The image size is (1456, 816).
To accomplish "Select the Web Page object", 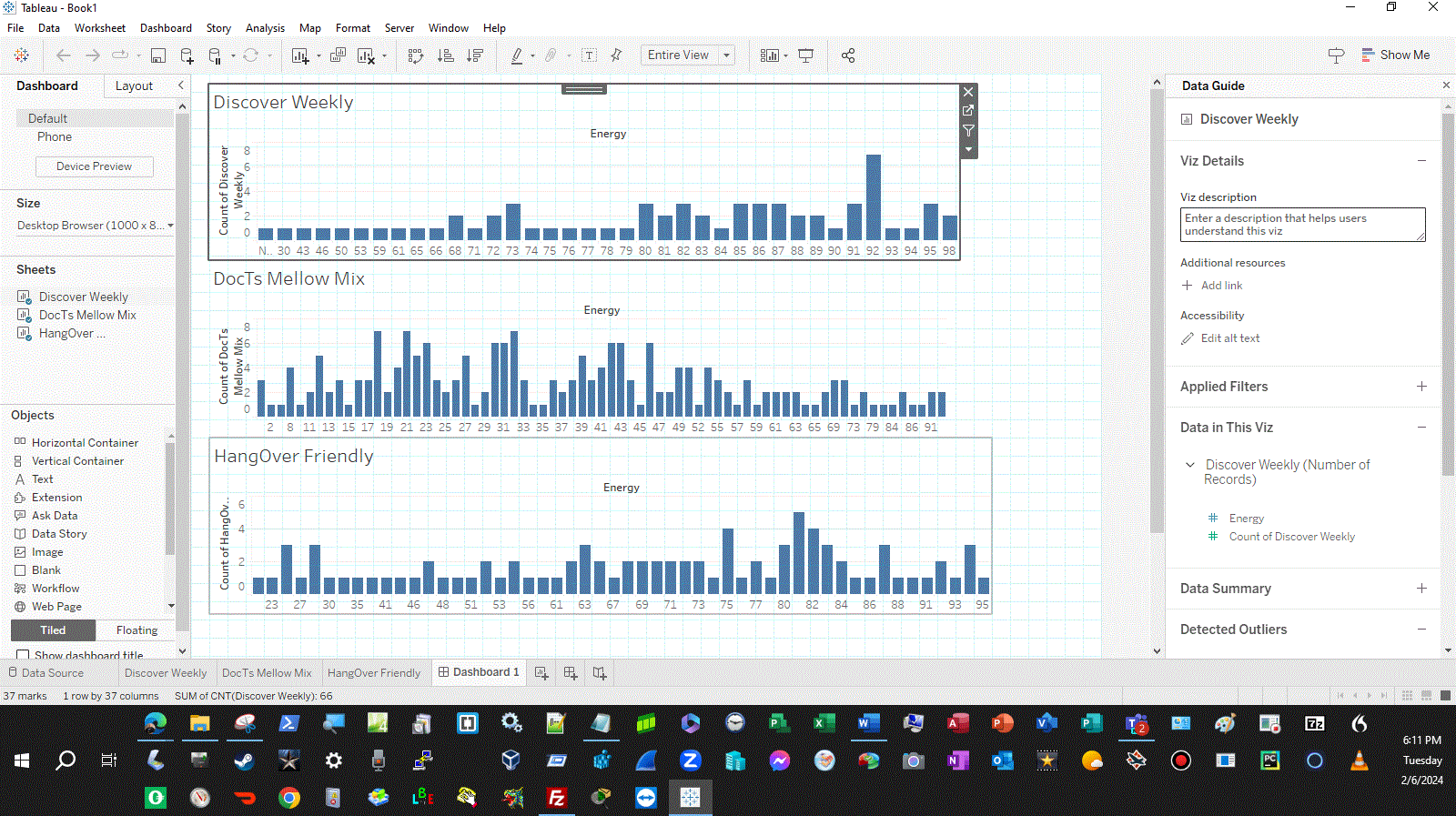I will pyautogui.click(x=56, y=607).
